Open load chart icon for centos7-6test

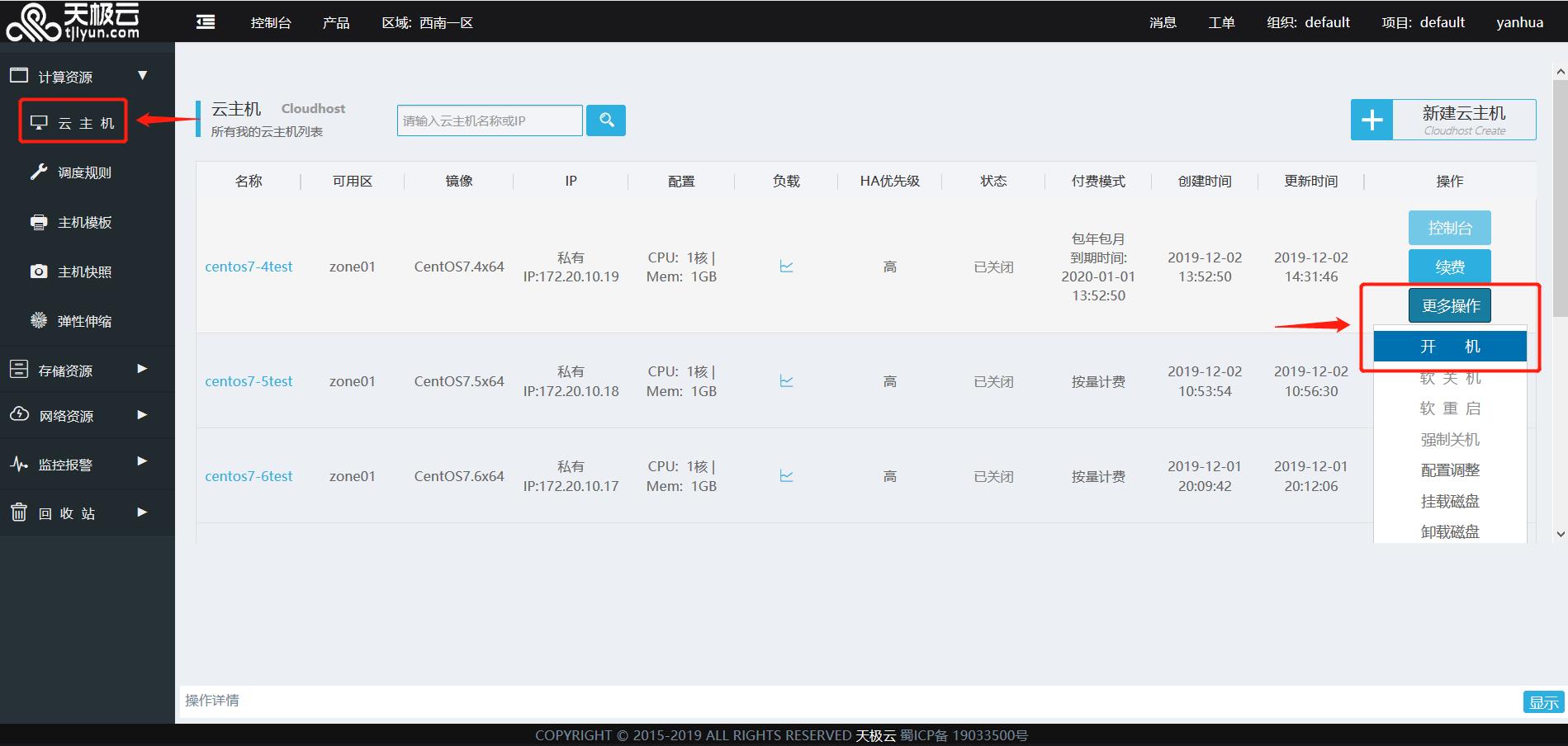click(786, 476)
